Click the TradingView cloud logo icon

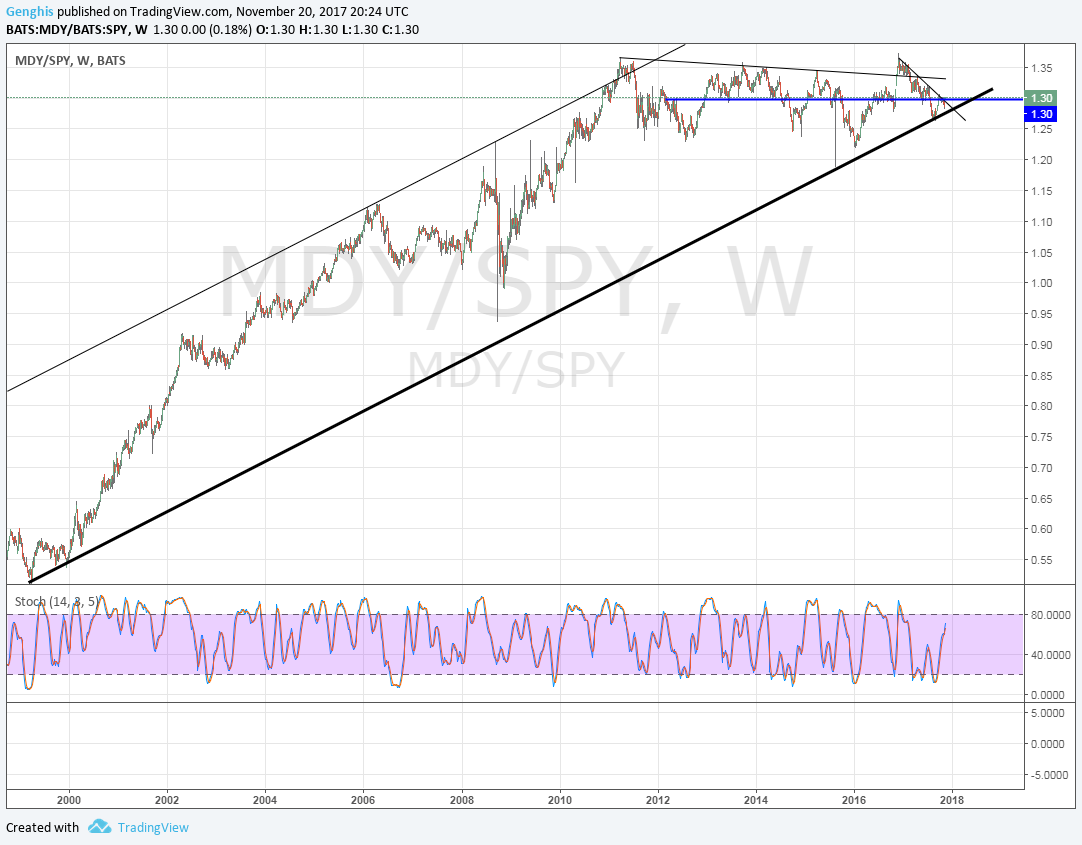(x=99, y=826)
